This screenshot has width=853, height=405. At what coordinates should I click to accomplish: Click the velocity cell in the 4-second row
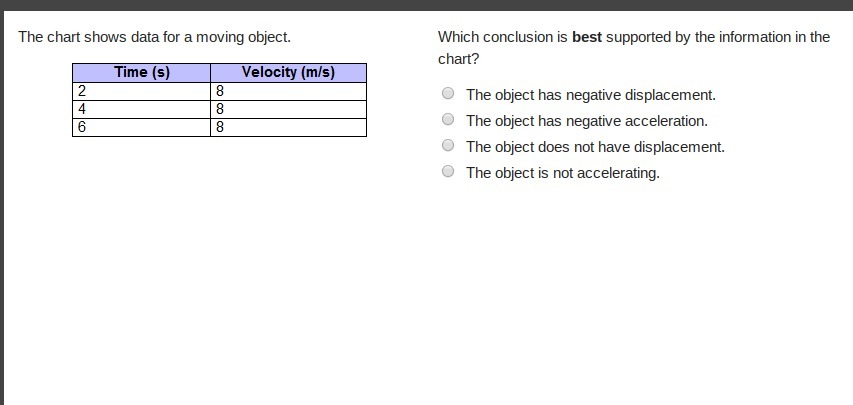pyautogui.click(x=288, y=109)
